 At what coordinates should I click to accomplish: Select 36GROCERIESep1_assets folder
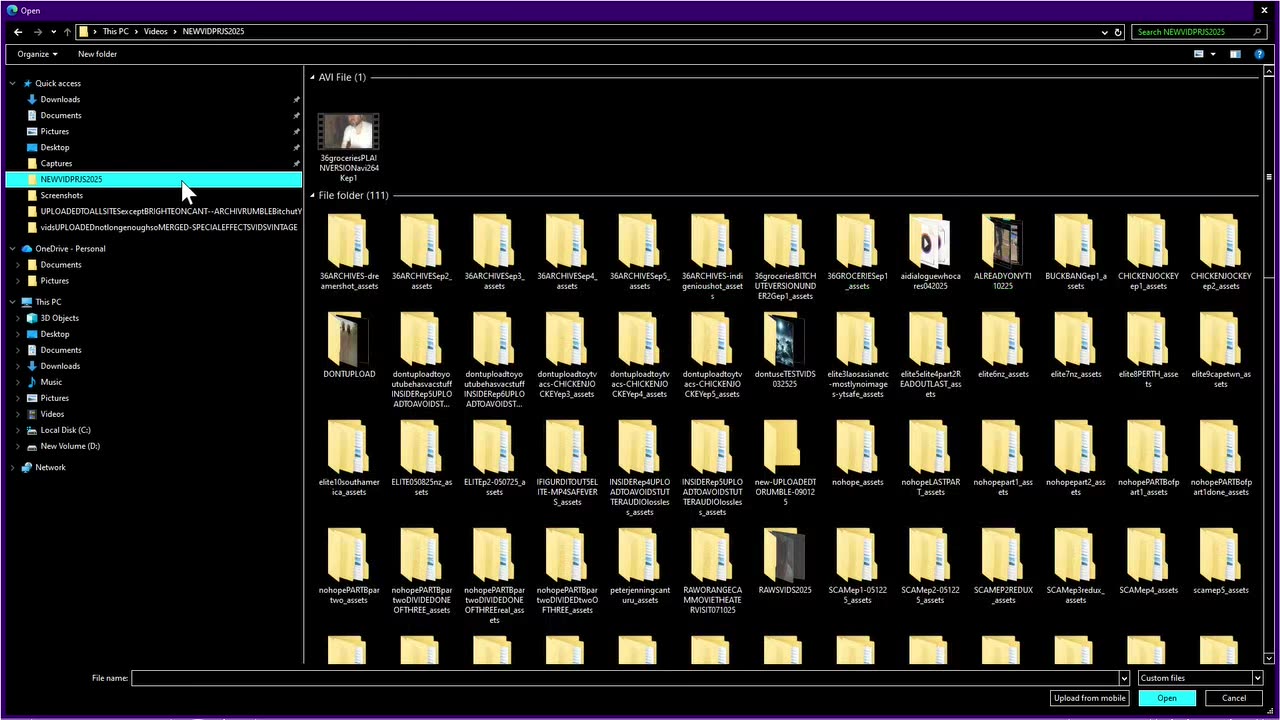tap(857, 254)
